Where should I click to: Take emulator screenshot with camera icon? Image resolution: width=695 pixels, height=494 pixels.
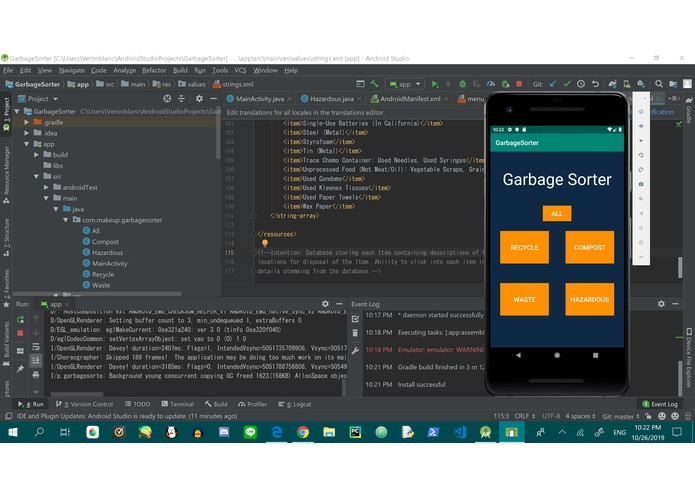641,184
